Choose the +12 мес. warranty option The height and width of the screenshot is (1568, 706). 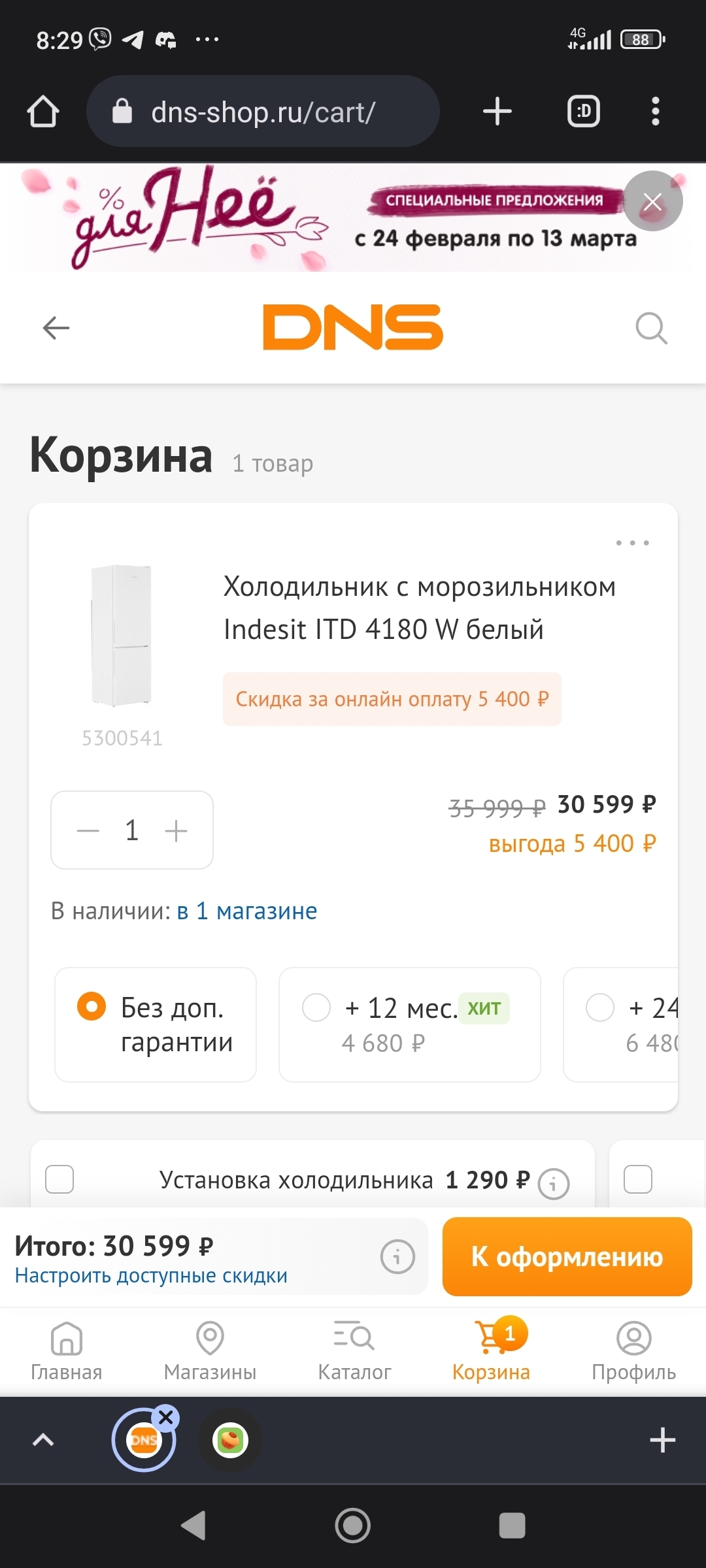click(x=316, y=1007)
